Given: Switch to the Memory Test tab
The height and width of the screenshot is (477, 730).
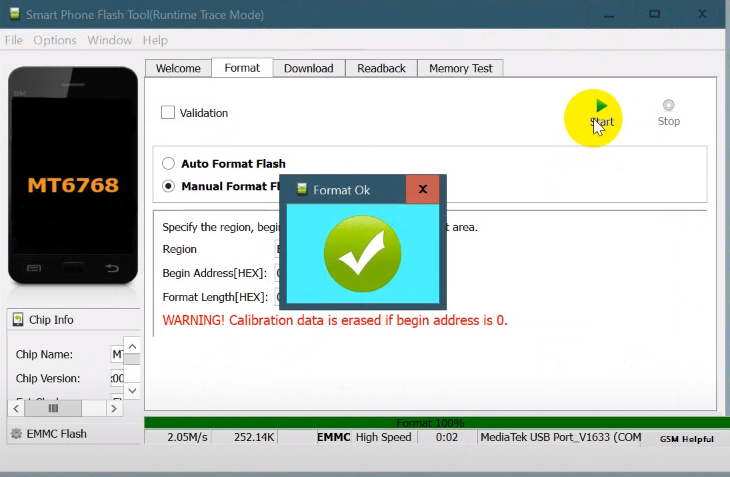Looking at the screenshot, I should pyautogui.click(x=460, y=68).
